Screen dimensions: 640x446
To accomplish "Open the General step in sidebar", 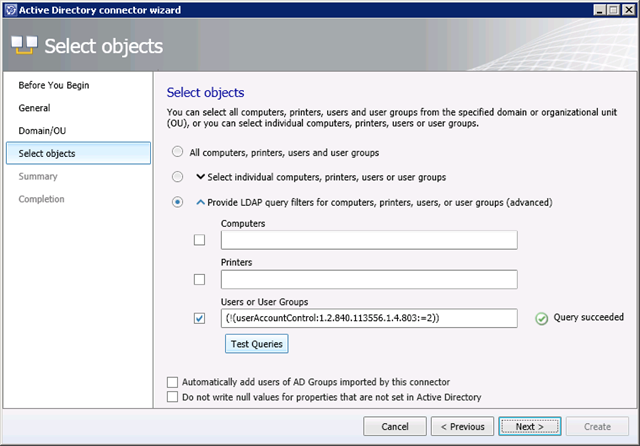I will coord(34,108).
